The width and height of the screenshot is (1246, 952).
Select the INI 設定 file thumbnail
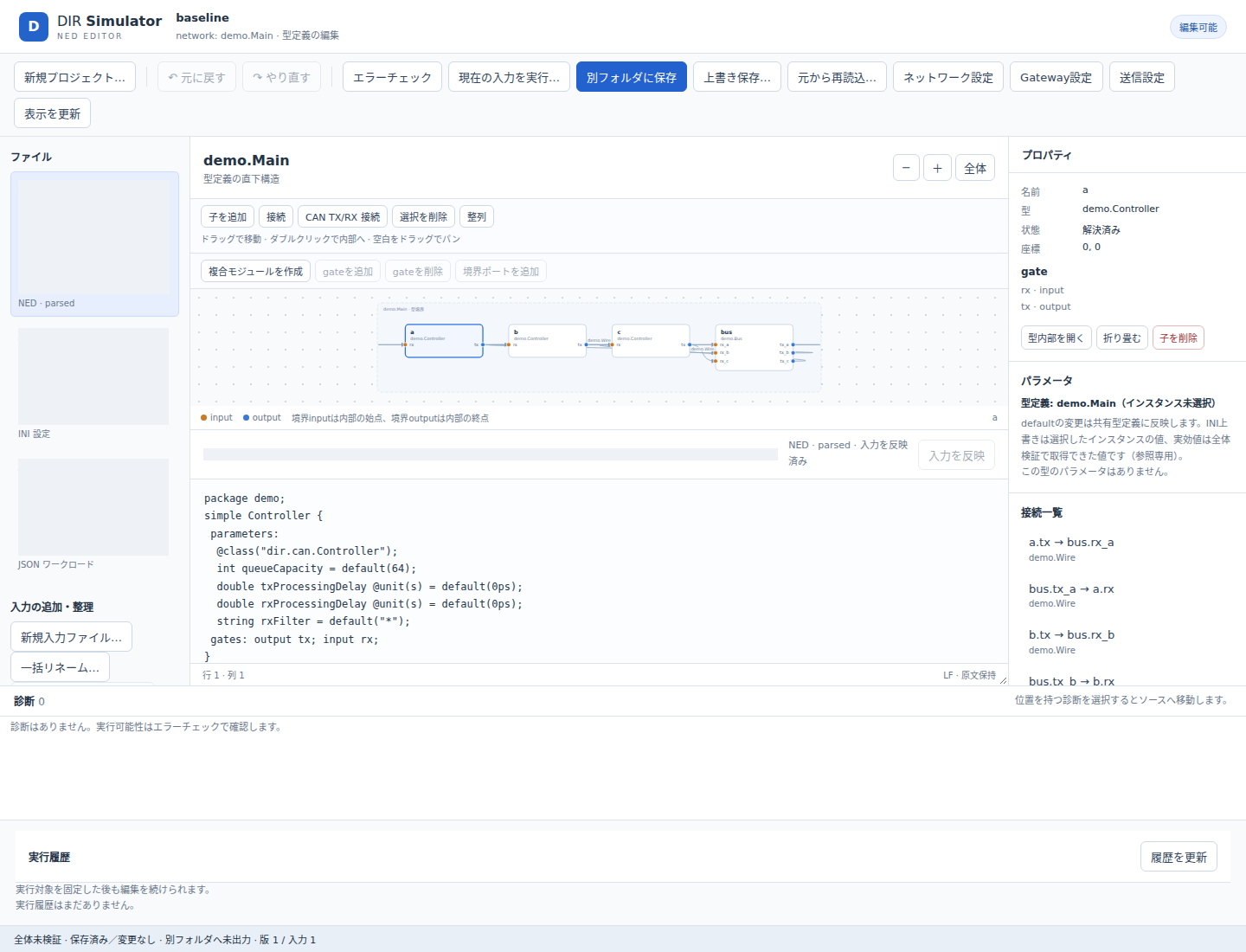pos(94,383)
